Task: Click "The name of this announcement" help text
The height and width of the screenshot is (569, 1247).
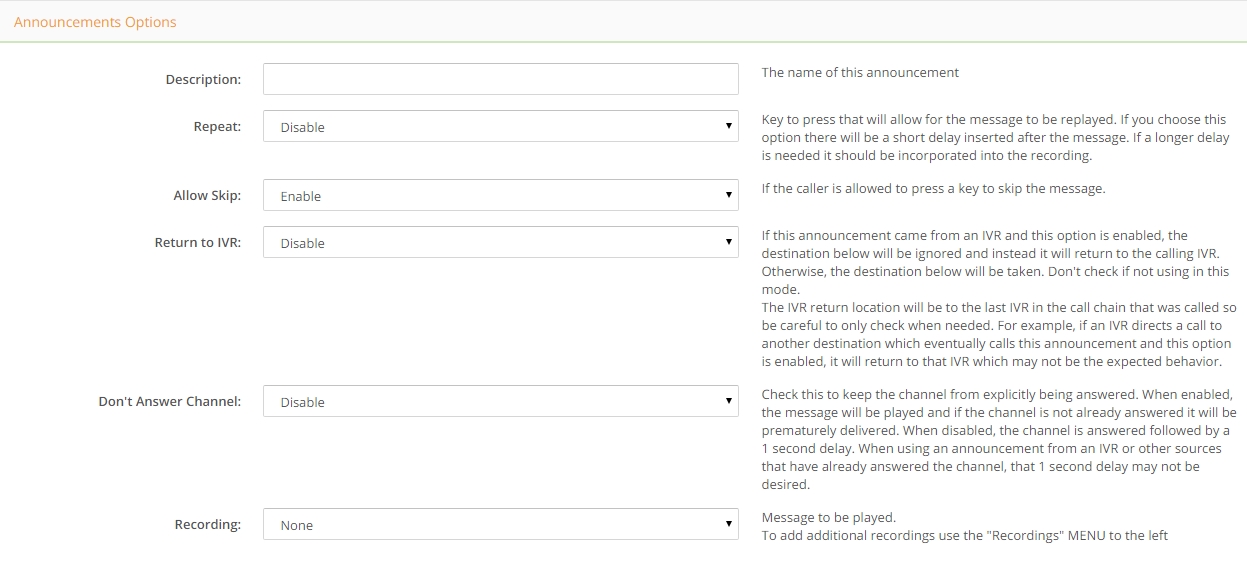Action: click(x=860, y=72)
